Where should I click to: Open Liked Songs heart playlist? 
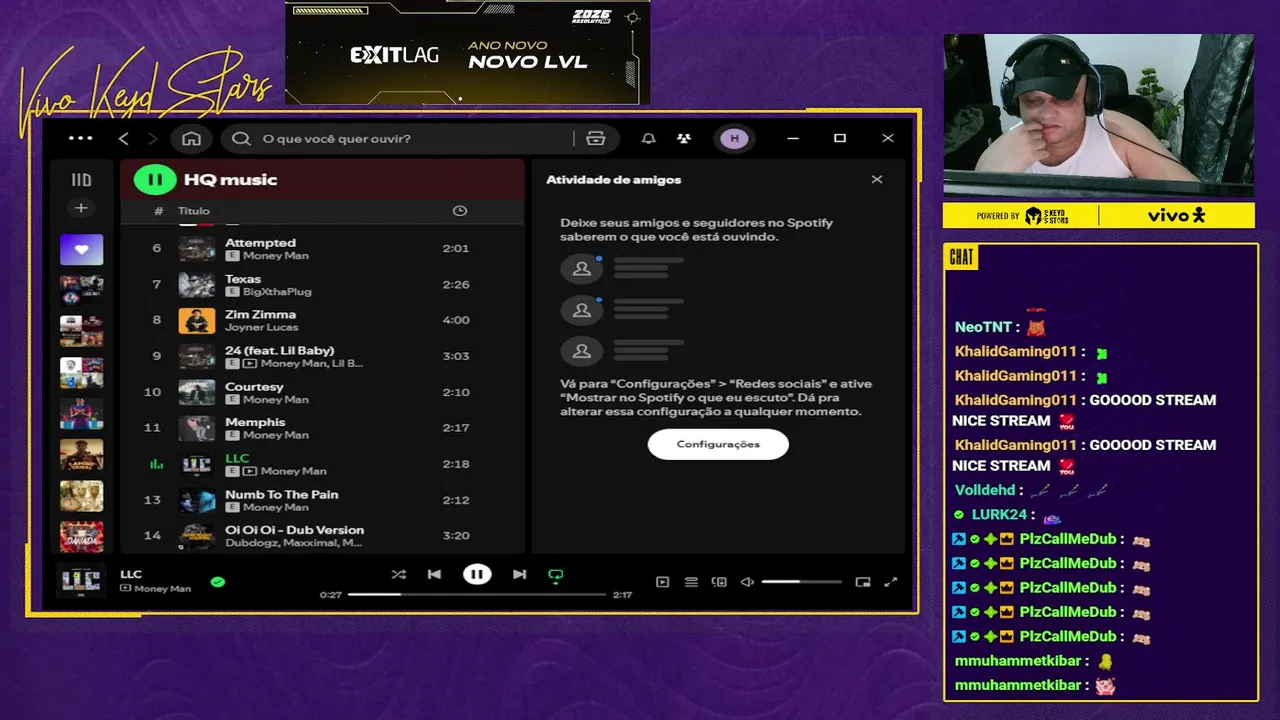pos(81,249)
